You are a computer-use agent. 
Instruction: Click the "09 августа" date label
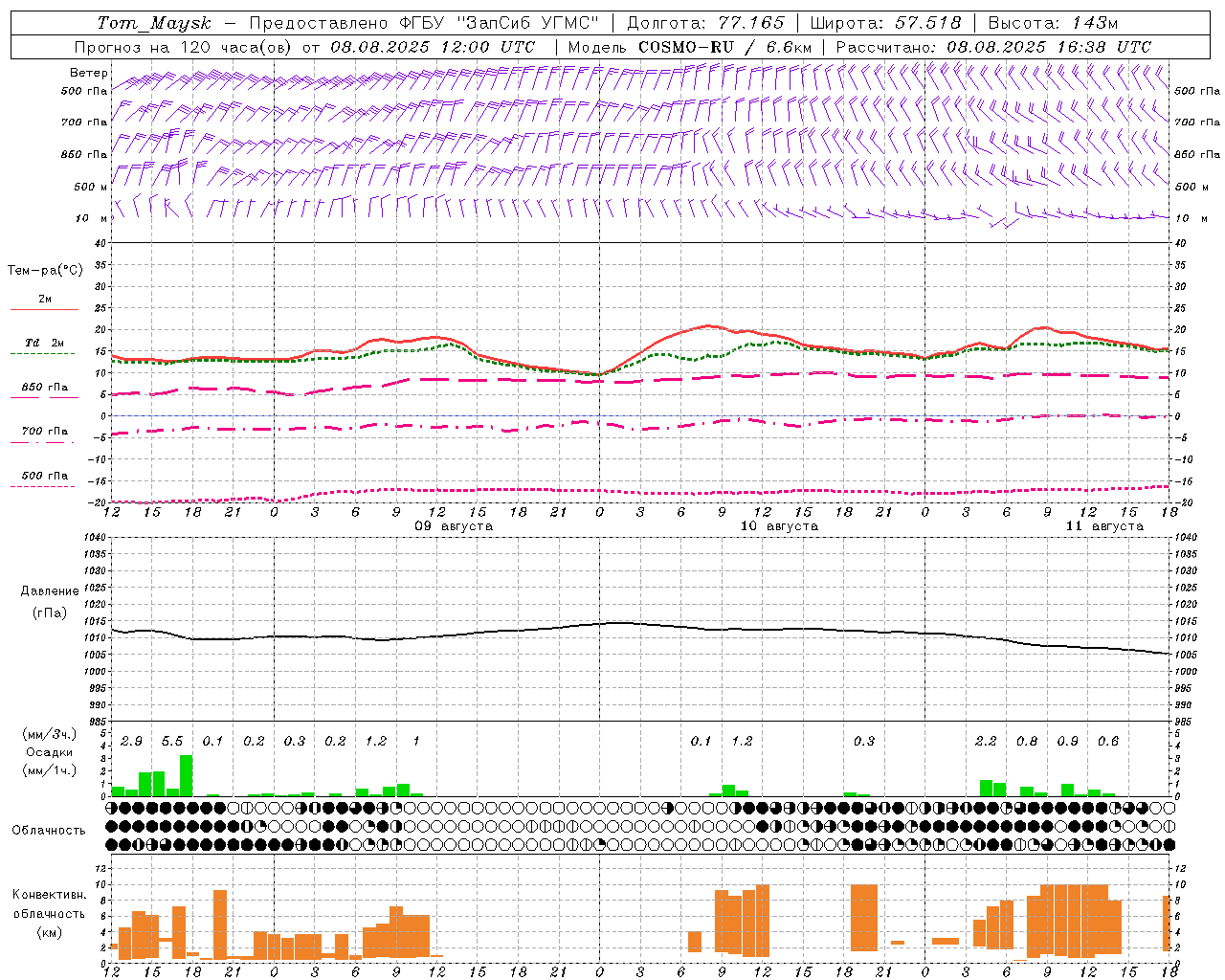(x=454, y=526)
